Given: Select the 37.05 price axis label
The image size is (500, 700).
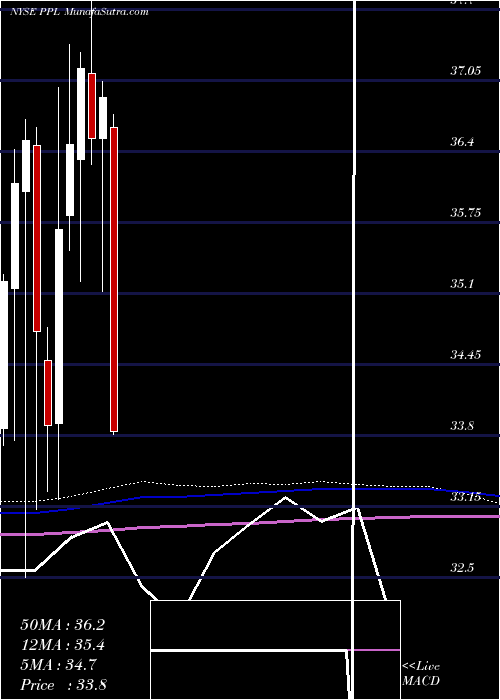Looking at the screenshot, I should tap(465, 71).
